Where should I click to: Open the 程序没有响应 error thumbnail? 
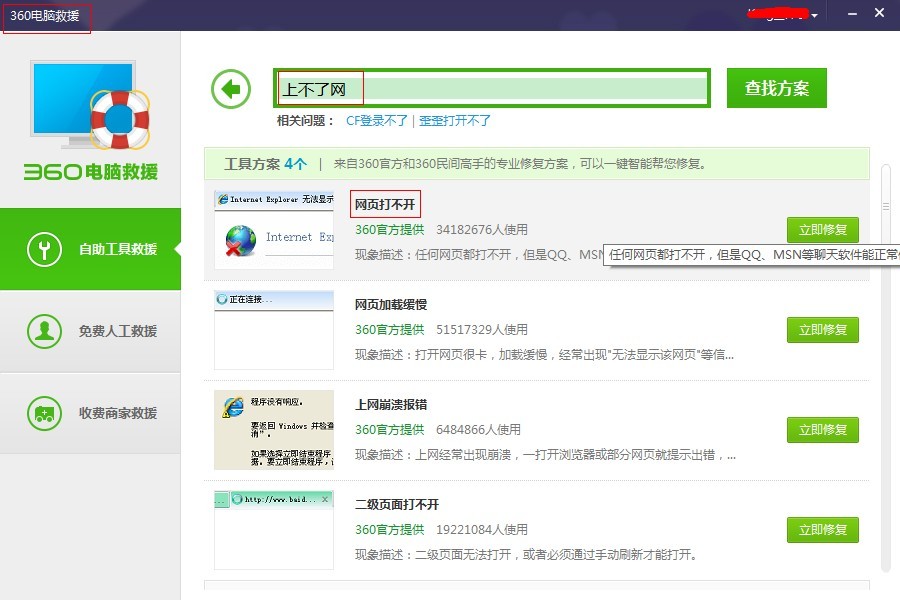click(x=274, y=429)
